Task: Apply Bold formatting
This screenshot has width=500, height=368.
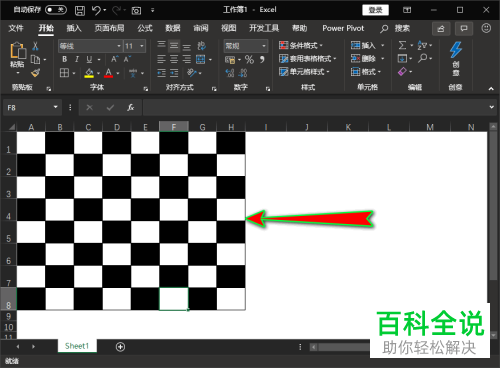Action: tap(64, 59)
